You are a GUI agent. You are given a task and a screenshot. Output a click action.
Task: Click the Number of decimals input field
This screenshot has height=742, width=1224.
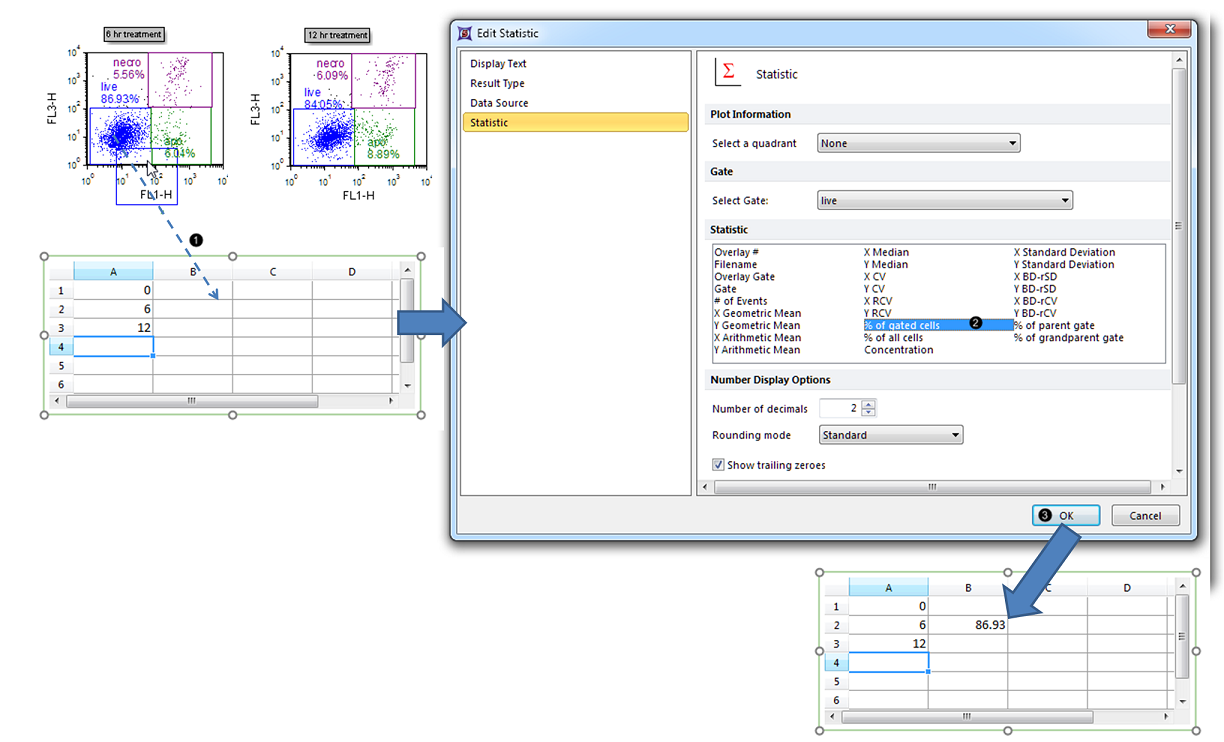pyautogui.click(x=838, y=408)
